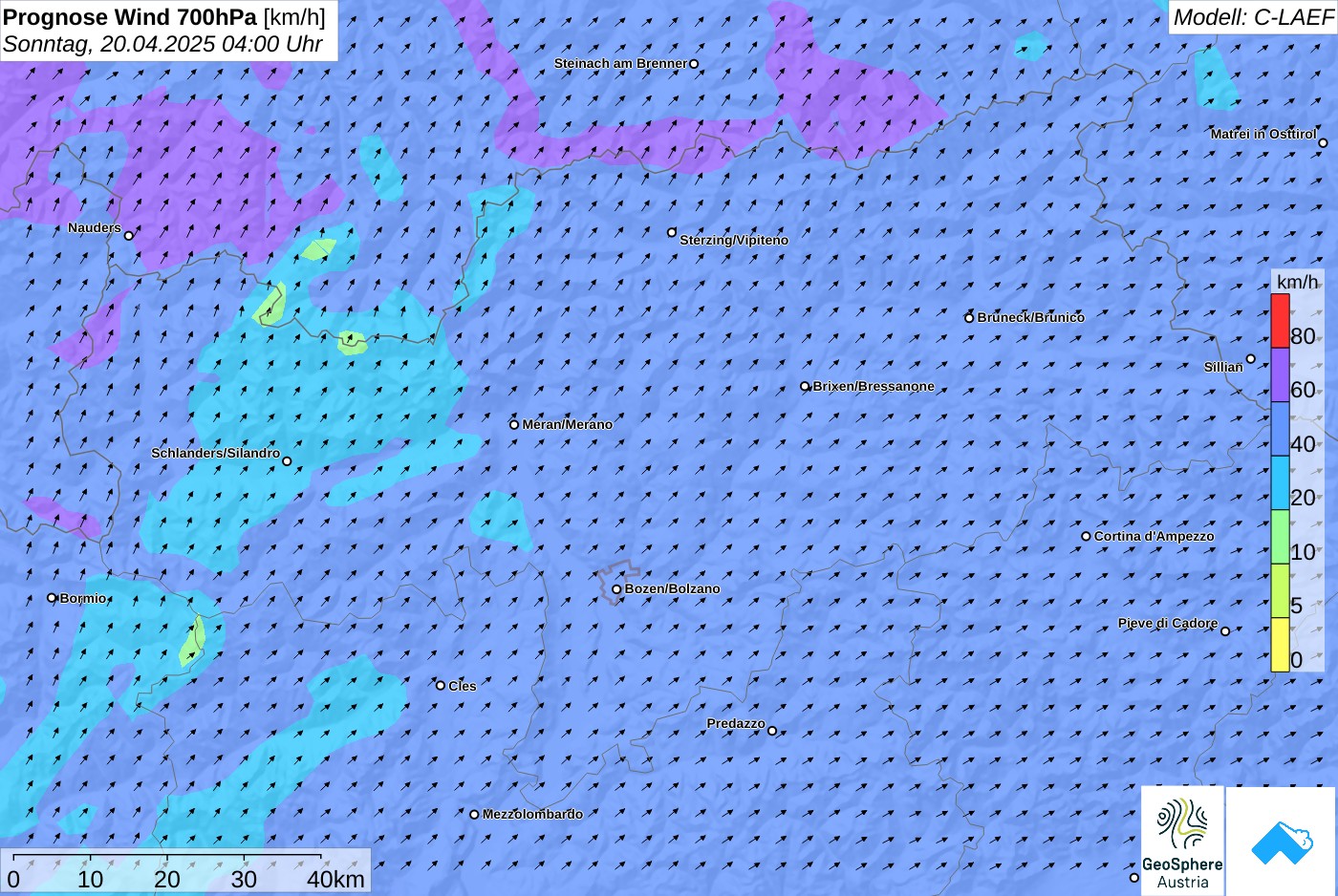Viewport: 1338px width, 896px height.
Task: Click the Meran/Merano city marker
Action: coord(514,424)
